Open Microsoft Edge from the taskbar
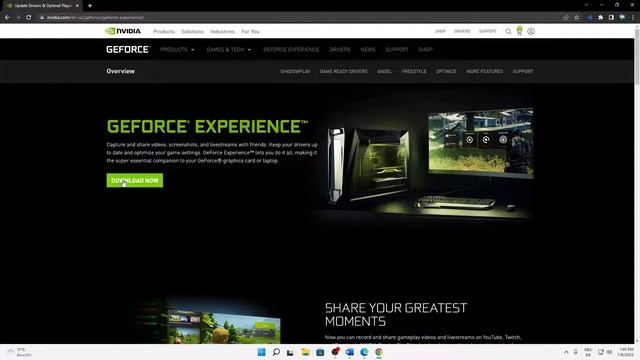The width and height of the screenshot is (640, 360). point(364,352)
